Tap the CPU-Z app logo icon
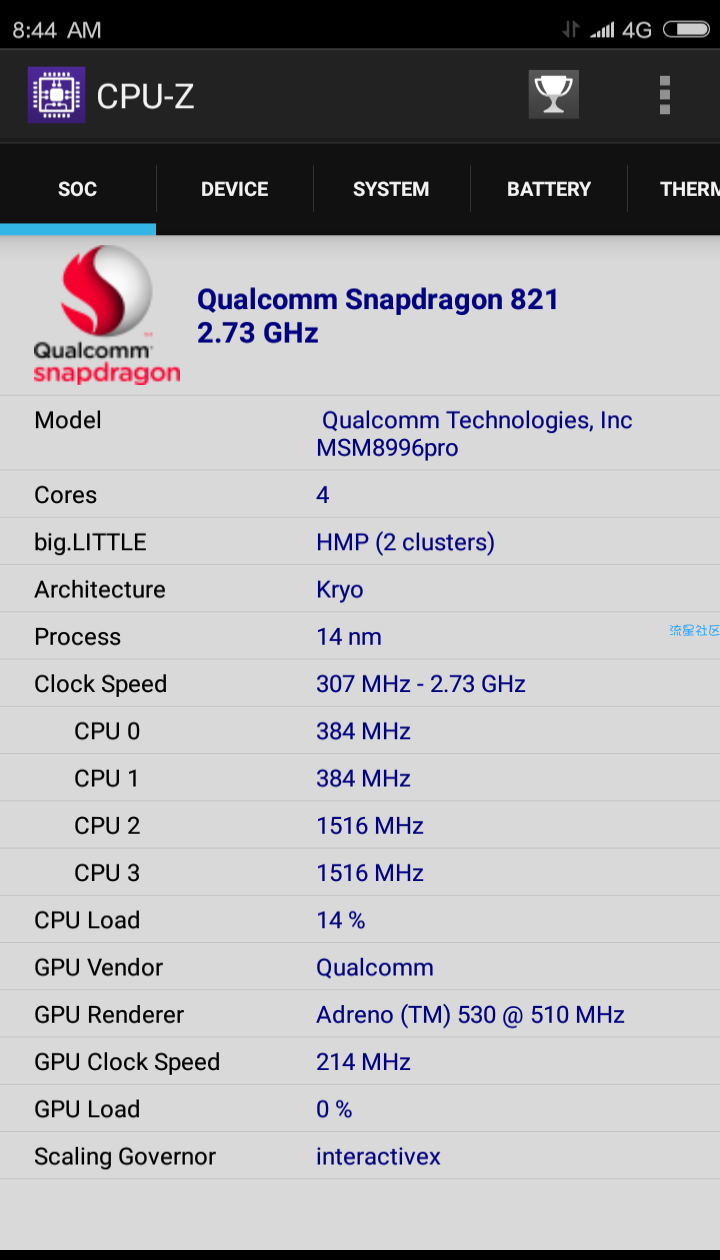Image resolution: width=720 pixels, height=1260 pixels. click(x=56, y=95)
